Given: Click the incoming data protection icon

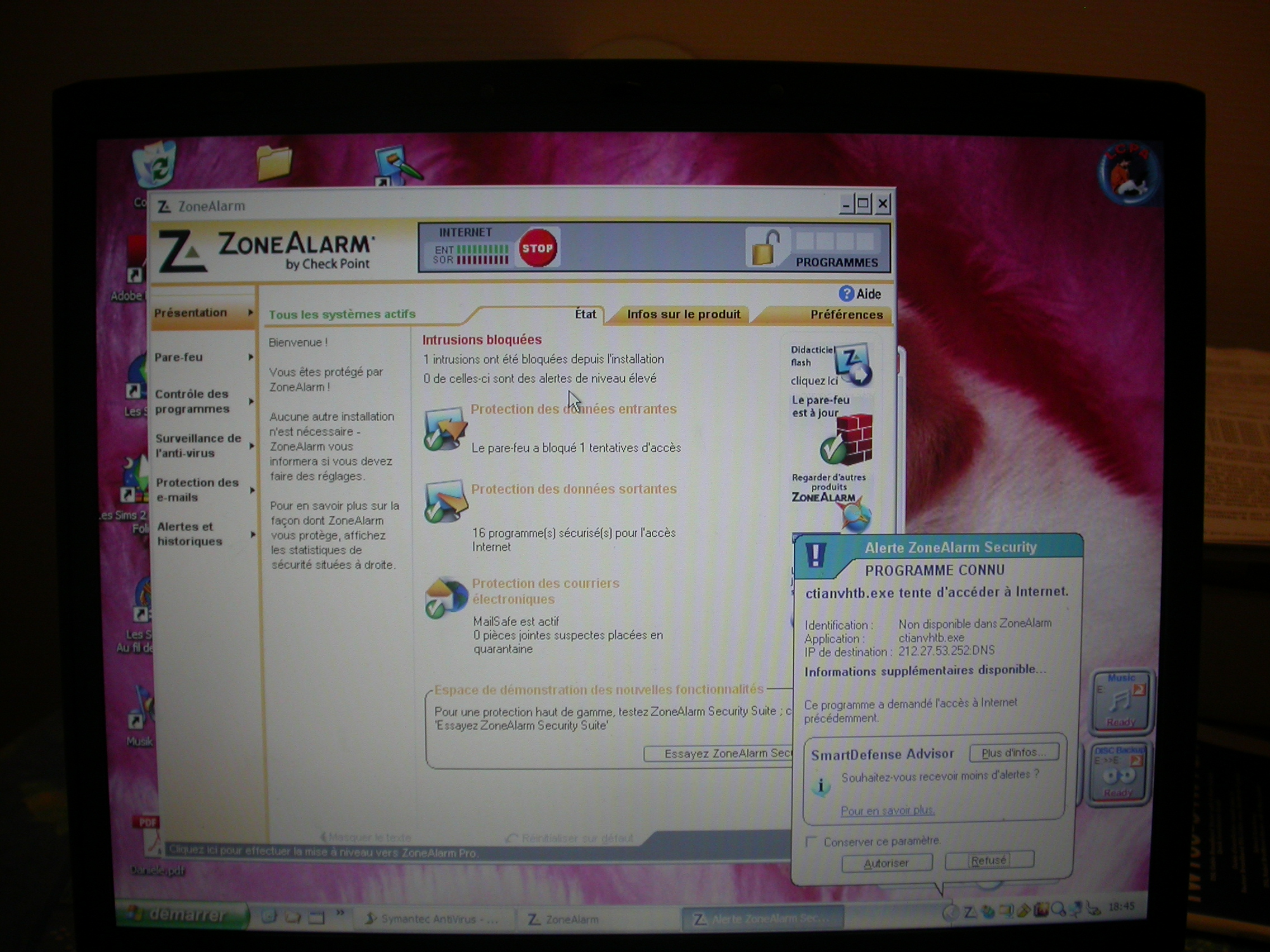Looking at the screenshot, I should click(x=444, y=429).
